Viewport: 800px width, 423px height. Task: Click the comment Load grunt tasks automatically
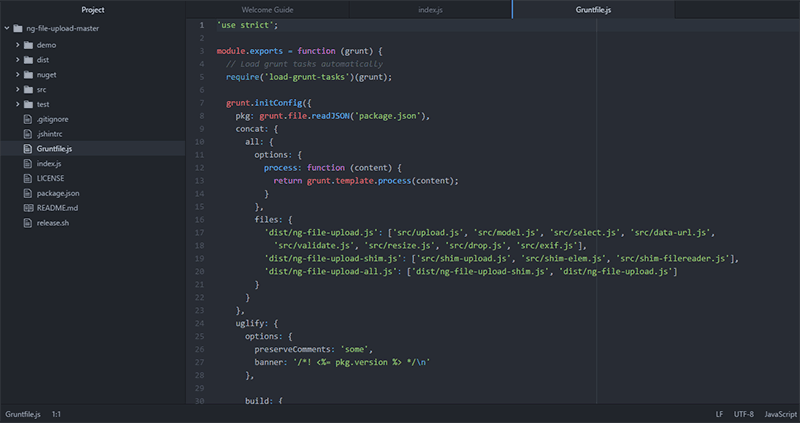coord(304,64)
